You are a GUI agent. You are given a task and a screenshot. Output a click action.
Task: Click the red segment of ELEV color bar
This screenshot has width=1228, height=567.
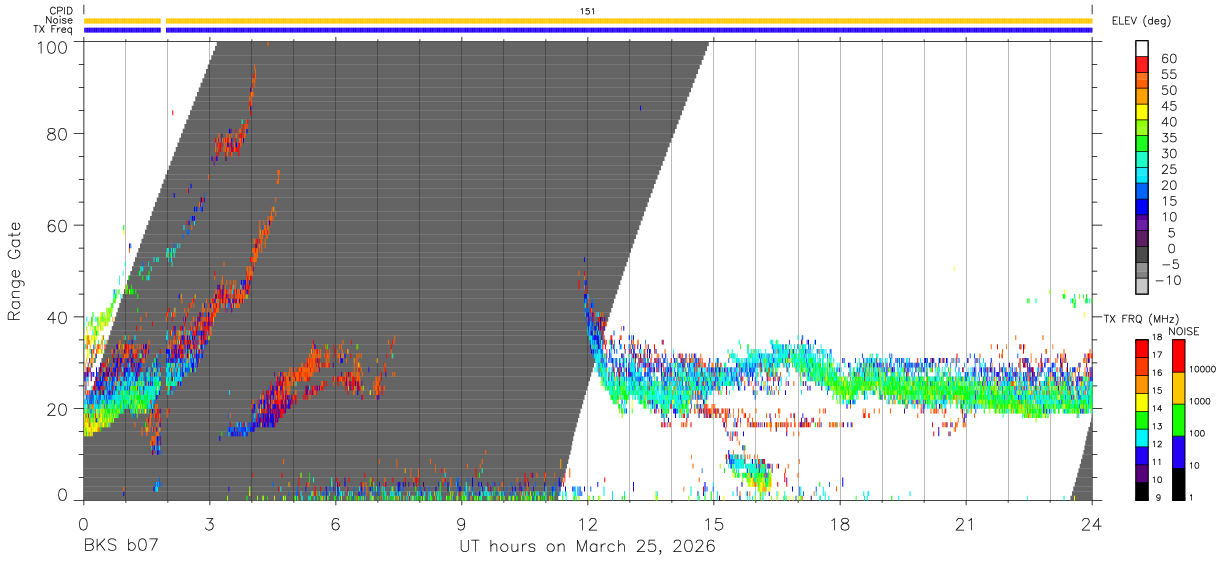point(1142,65)
